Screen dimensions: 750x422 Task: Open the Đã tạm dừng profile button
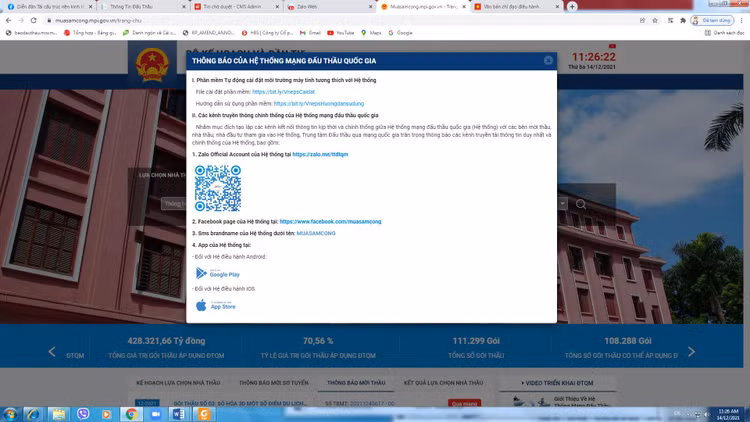click(712, 21)
